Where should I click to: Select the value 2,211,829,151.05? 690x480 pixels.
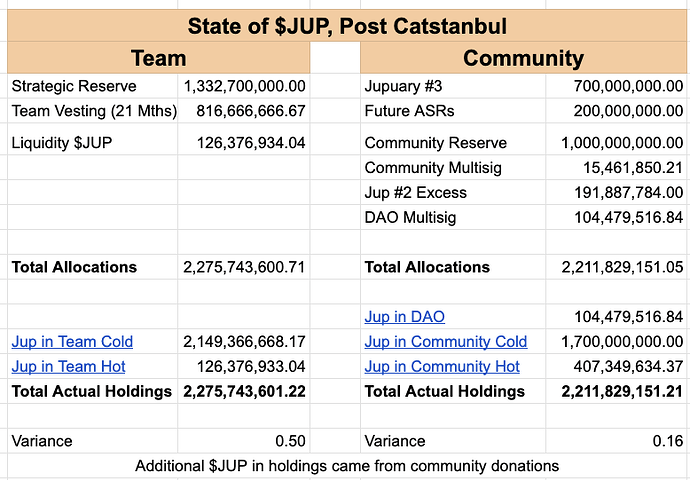[x=622, y=267]
